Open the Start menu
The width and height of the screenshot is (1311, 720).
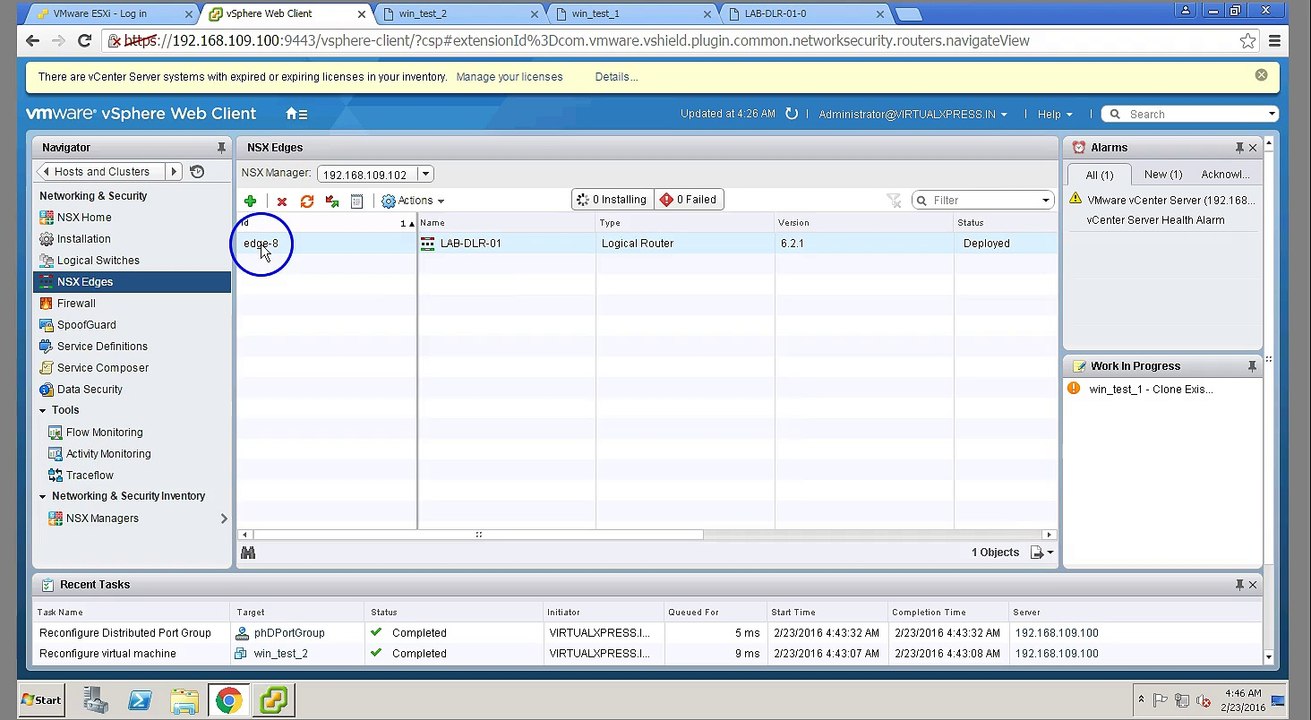pos(42,700)
